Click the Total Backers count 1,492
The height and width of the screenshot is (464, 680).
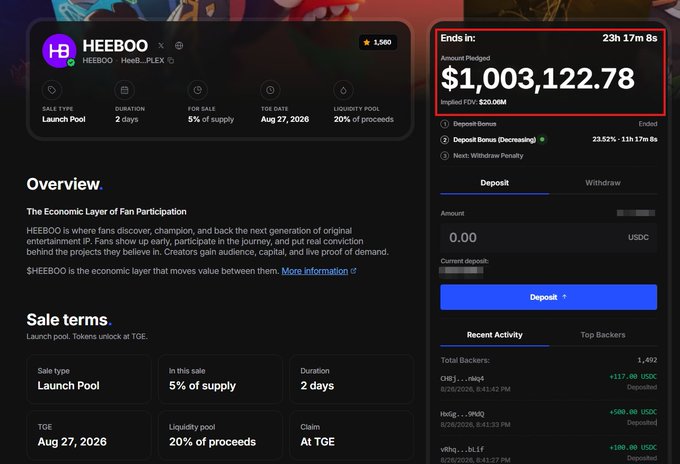(647, 360)
